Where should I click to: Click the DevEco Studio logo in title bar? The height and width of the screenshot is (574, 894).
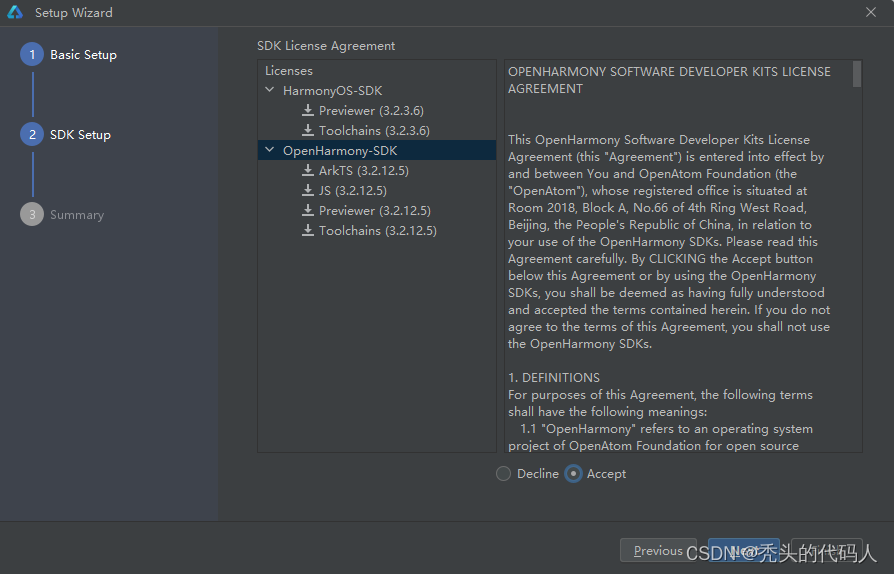15,12
